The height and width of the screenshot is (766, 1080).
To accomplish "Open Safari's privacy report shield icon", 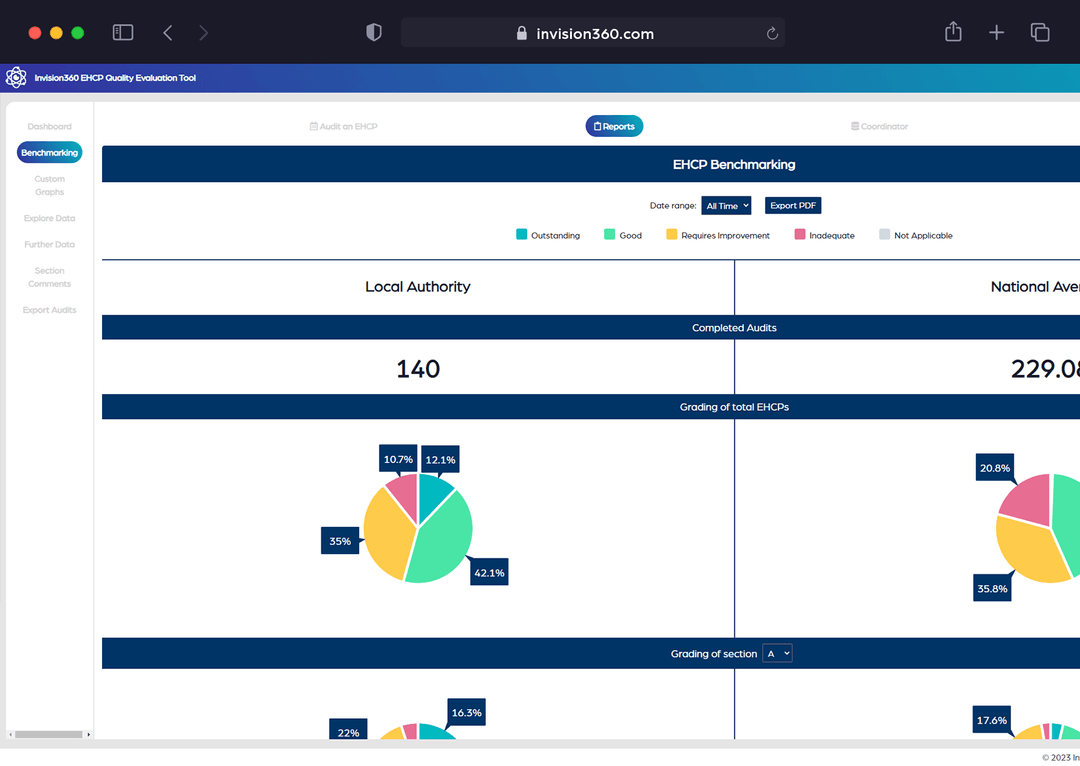I will tap(373, 31).
